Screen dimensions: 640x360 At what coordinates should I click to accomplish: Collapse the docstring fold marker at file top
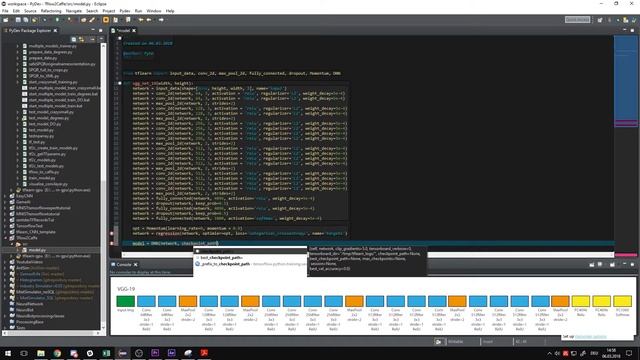click(x=120, y=38)
